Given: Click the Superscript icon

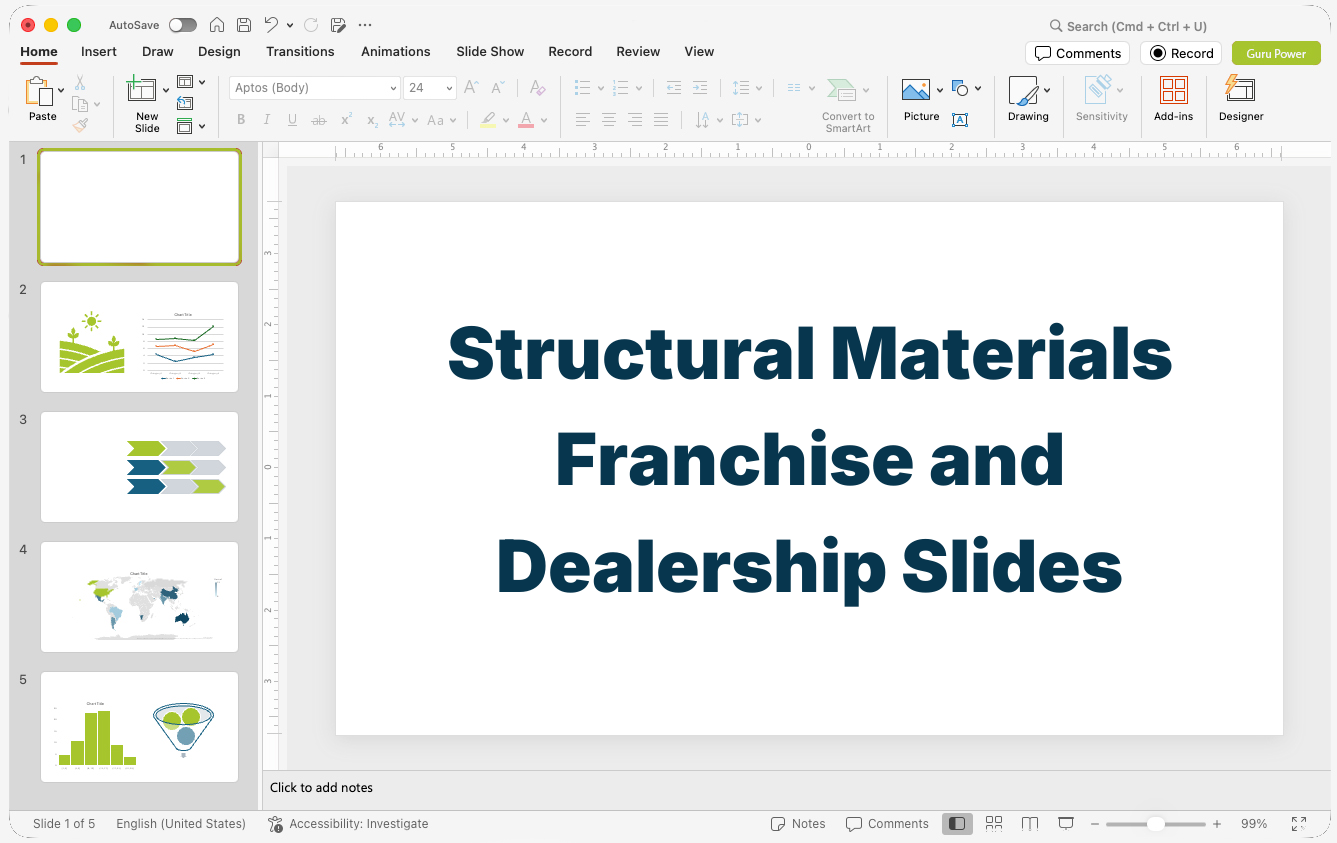Looking at the screenshot, I should click(x=346, y=120).
